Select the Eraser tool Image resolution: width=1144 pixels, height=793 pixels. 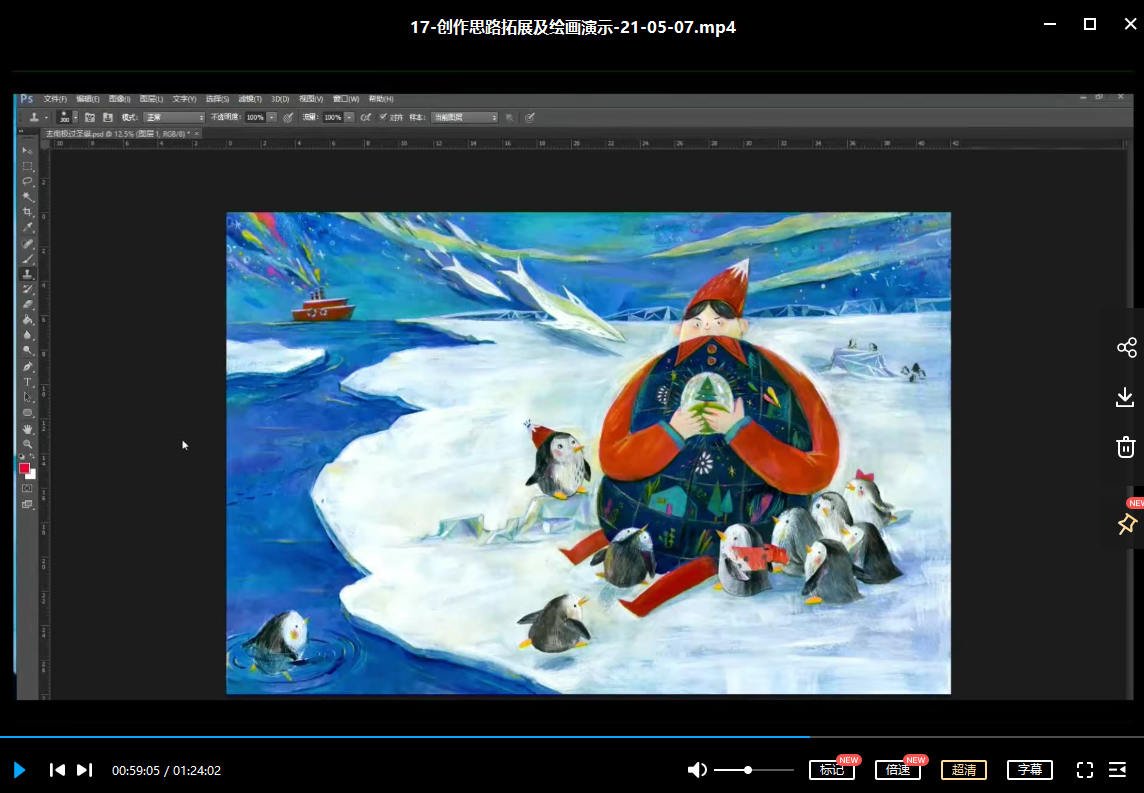click(x=28, y=303)
